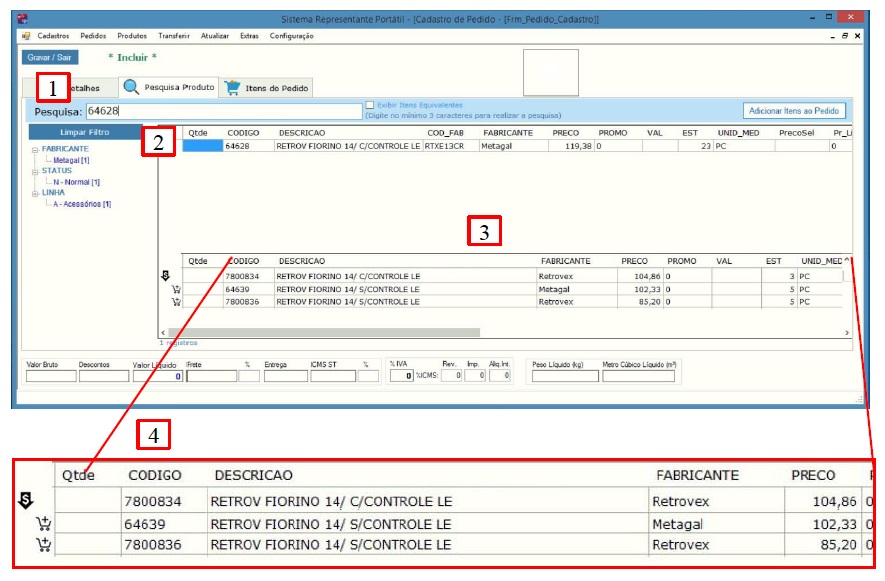Click the dollar arrow icon beside code 7800834
This screenshot has width=885, height=581.
(x=165, y=275)
